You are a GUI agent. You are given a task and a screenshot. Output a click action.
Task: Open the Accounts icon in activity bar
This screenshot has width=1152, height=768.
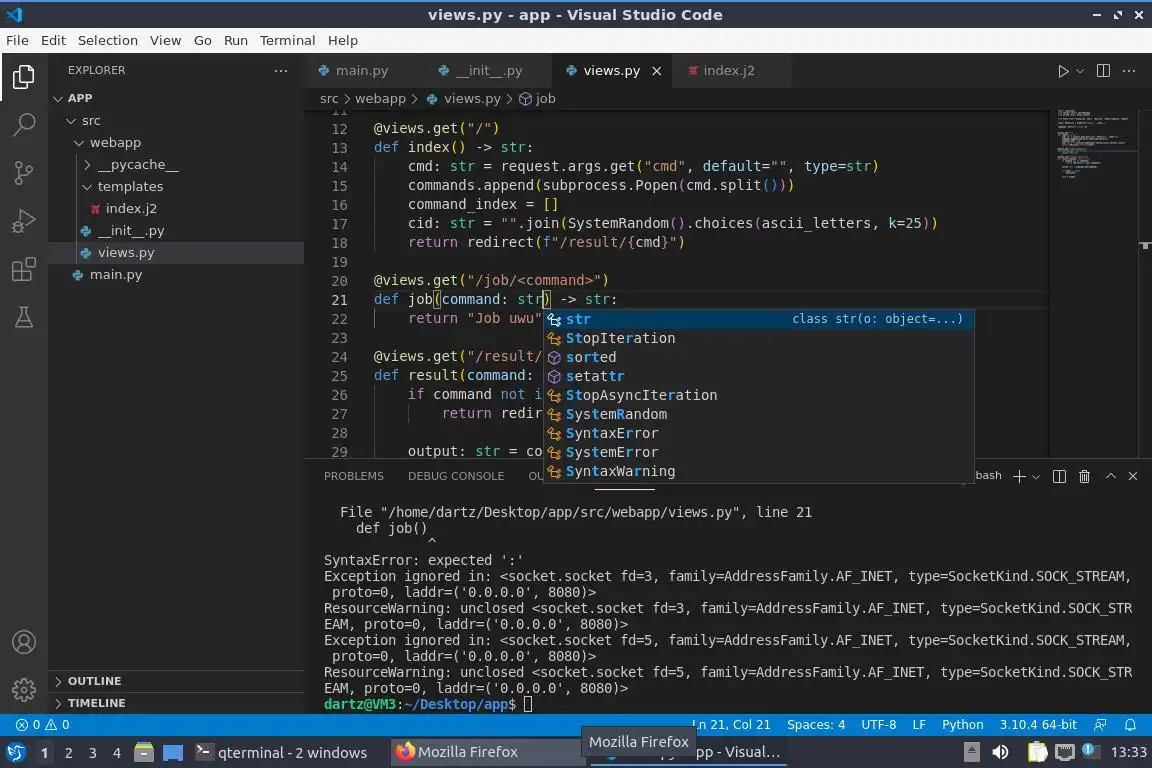click(x=24, y=642)
